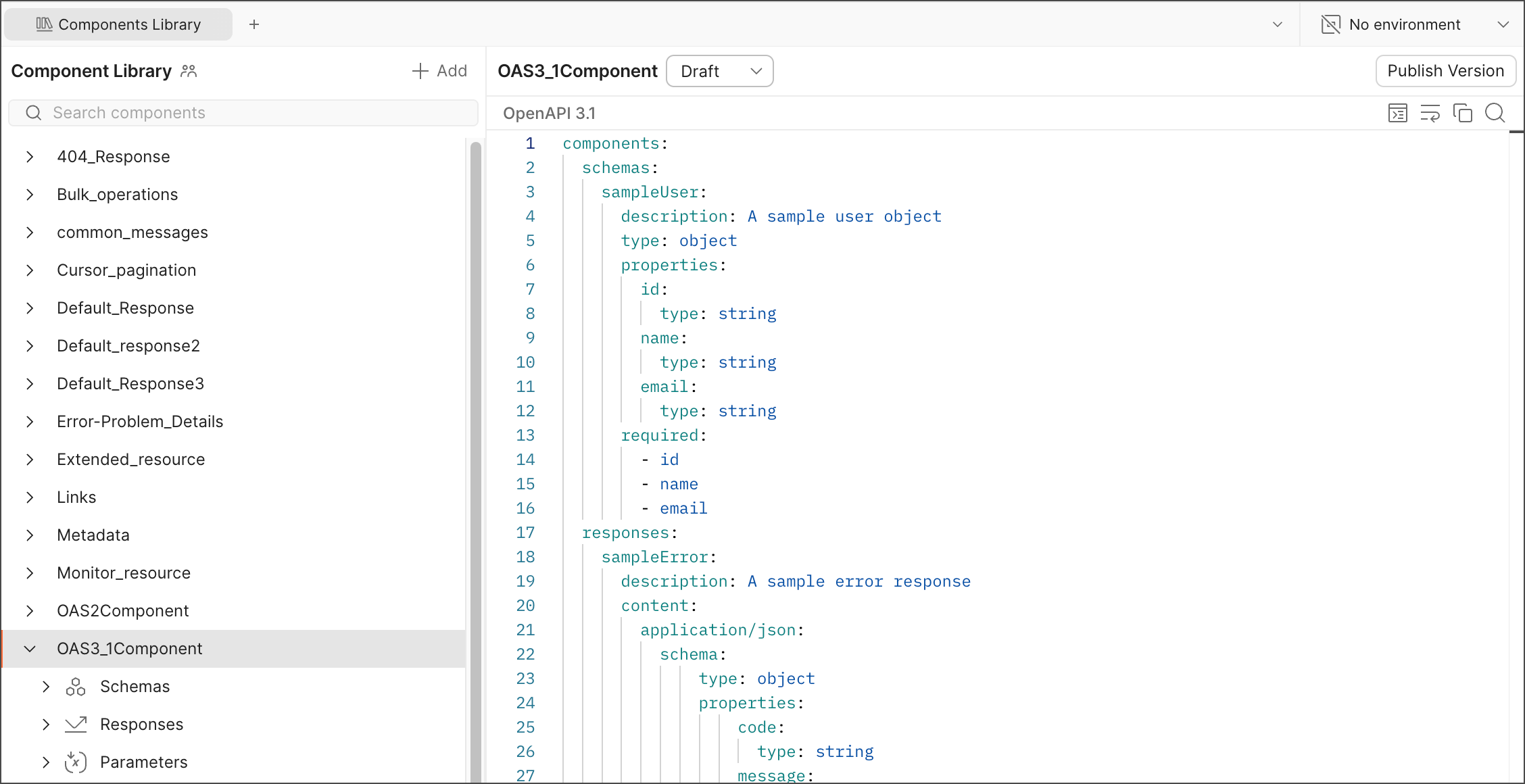Click the magnifier icon in the search field

(34, 113)
